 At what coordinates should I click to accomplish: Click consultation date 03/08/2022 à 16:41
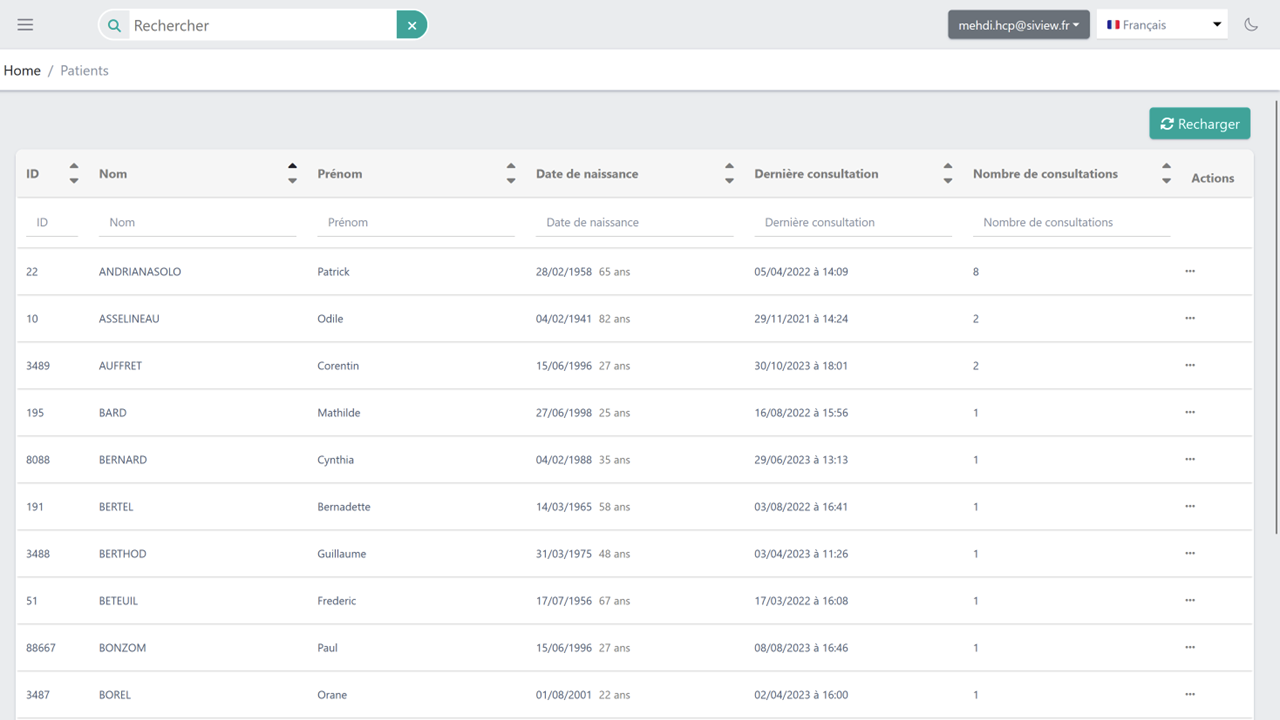(x=801, y=507)
